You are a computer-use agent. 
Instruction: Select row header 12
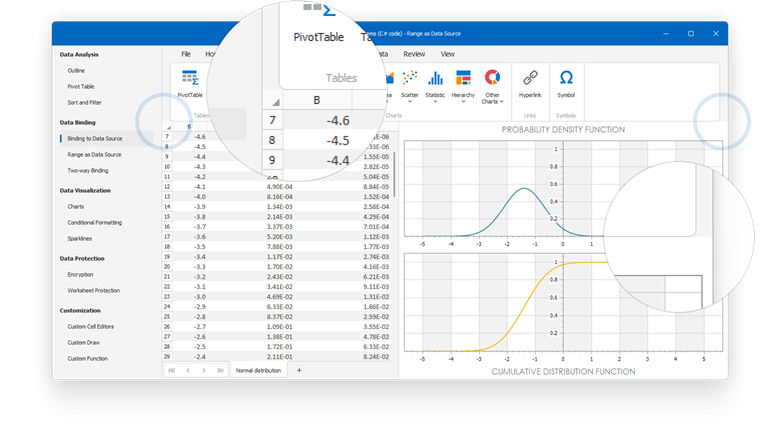[x=167, y=187]
